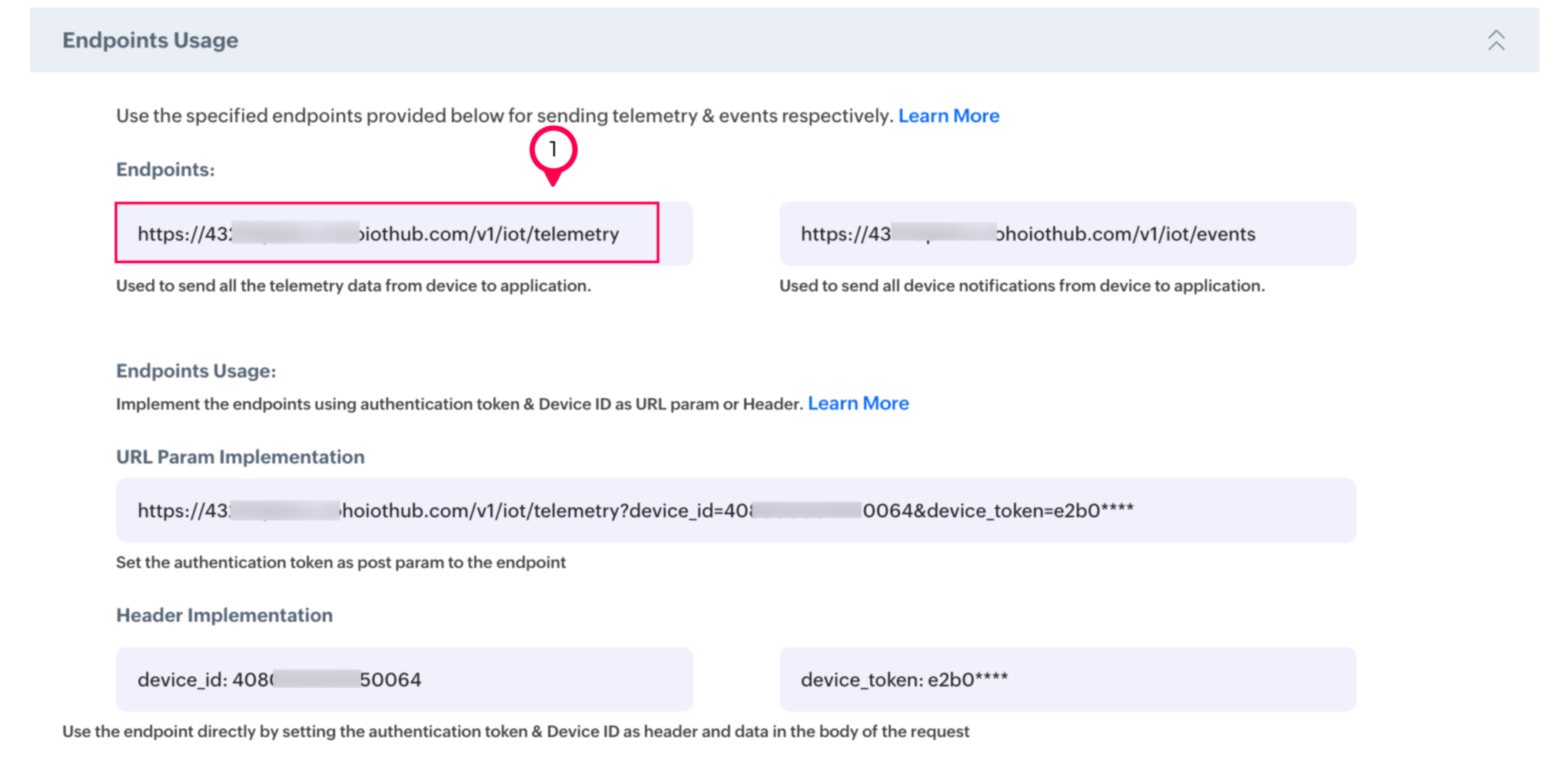The width and height of the screenshot is (1568, 777).
Task: Click the telemetry data description text
Action: pyautogui.click(x=354, y=286)
